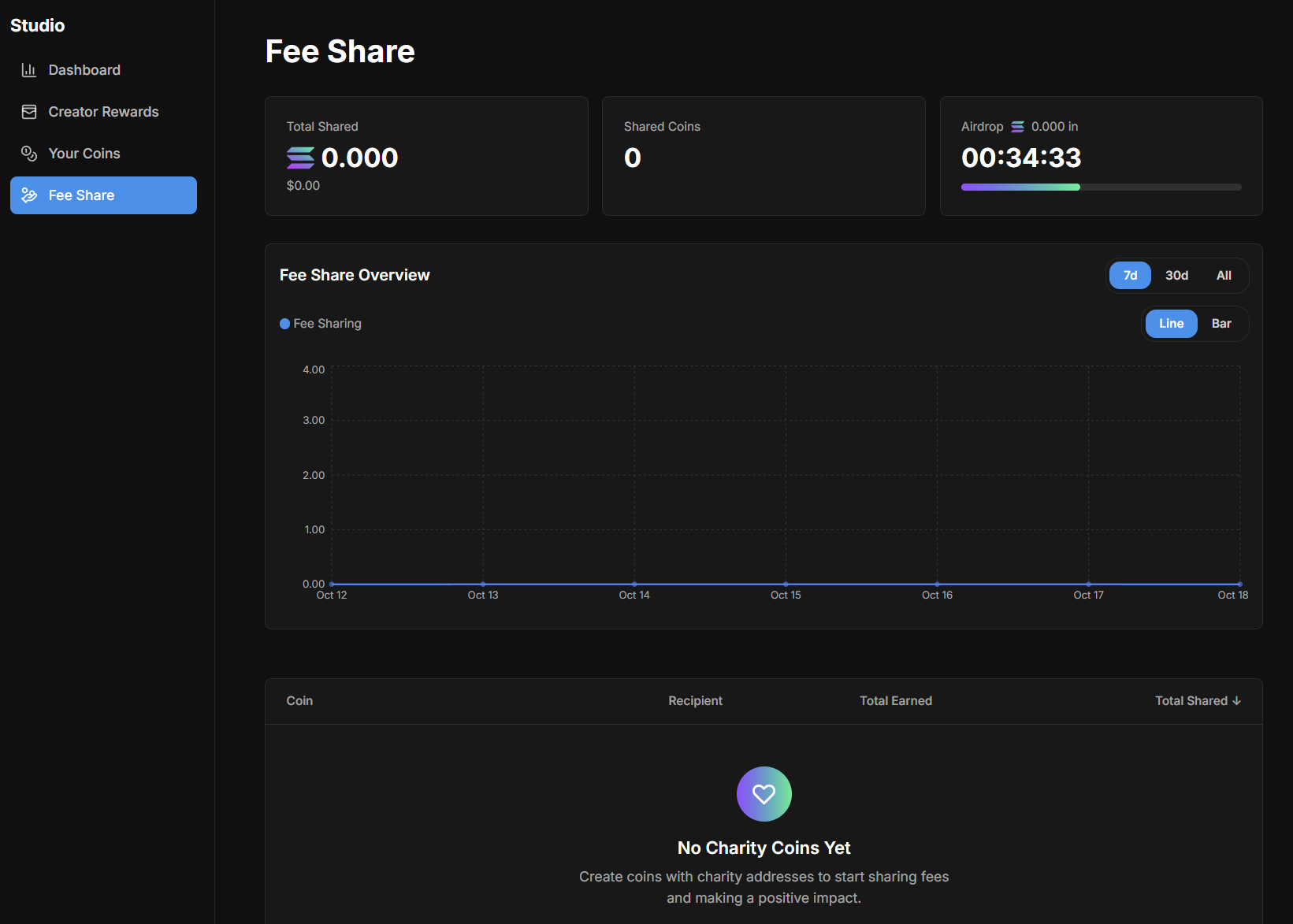Select the All time range
This screenshot has height=924, width=1293.
pos(1224,275)
